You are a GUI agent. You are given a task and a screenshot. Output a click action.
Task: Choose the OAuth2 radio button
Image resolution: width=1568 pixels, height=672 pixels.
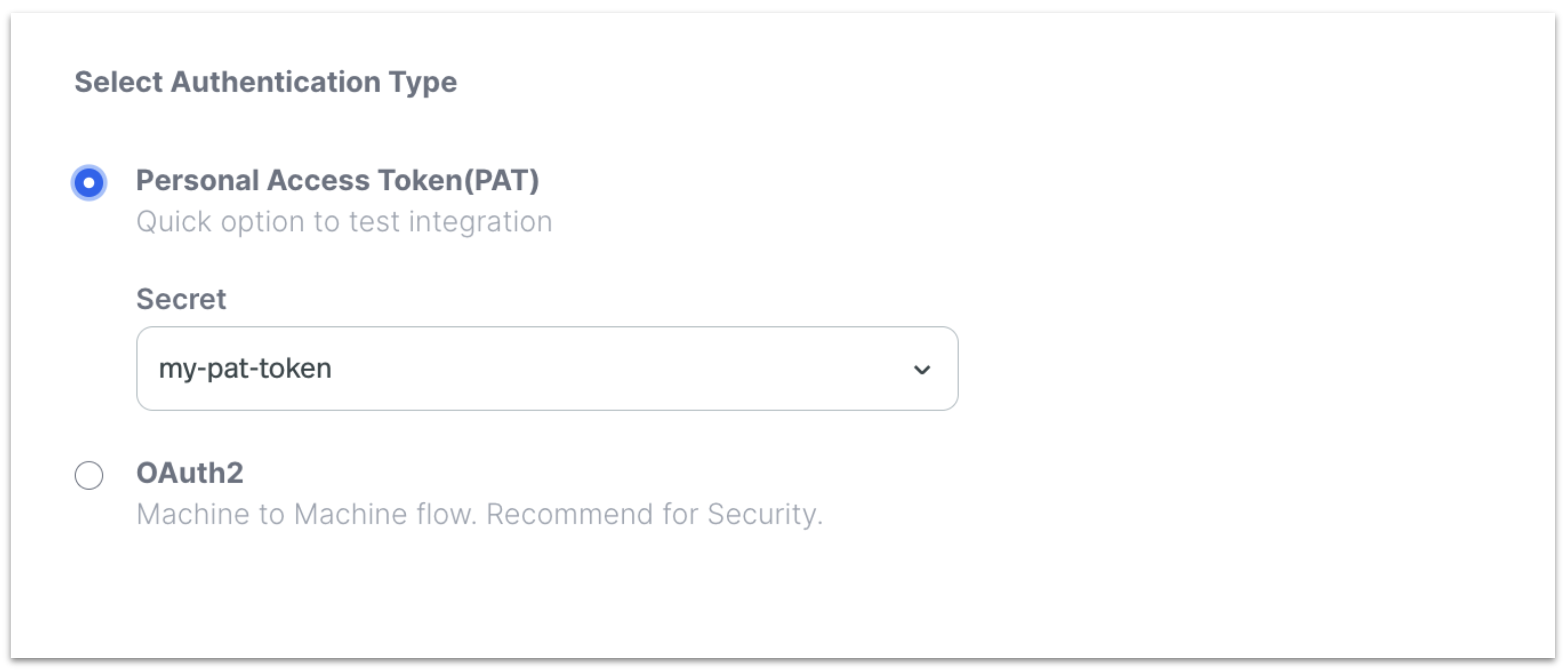89,475
